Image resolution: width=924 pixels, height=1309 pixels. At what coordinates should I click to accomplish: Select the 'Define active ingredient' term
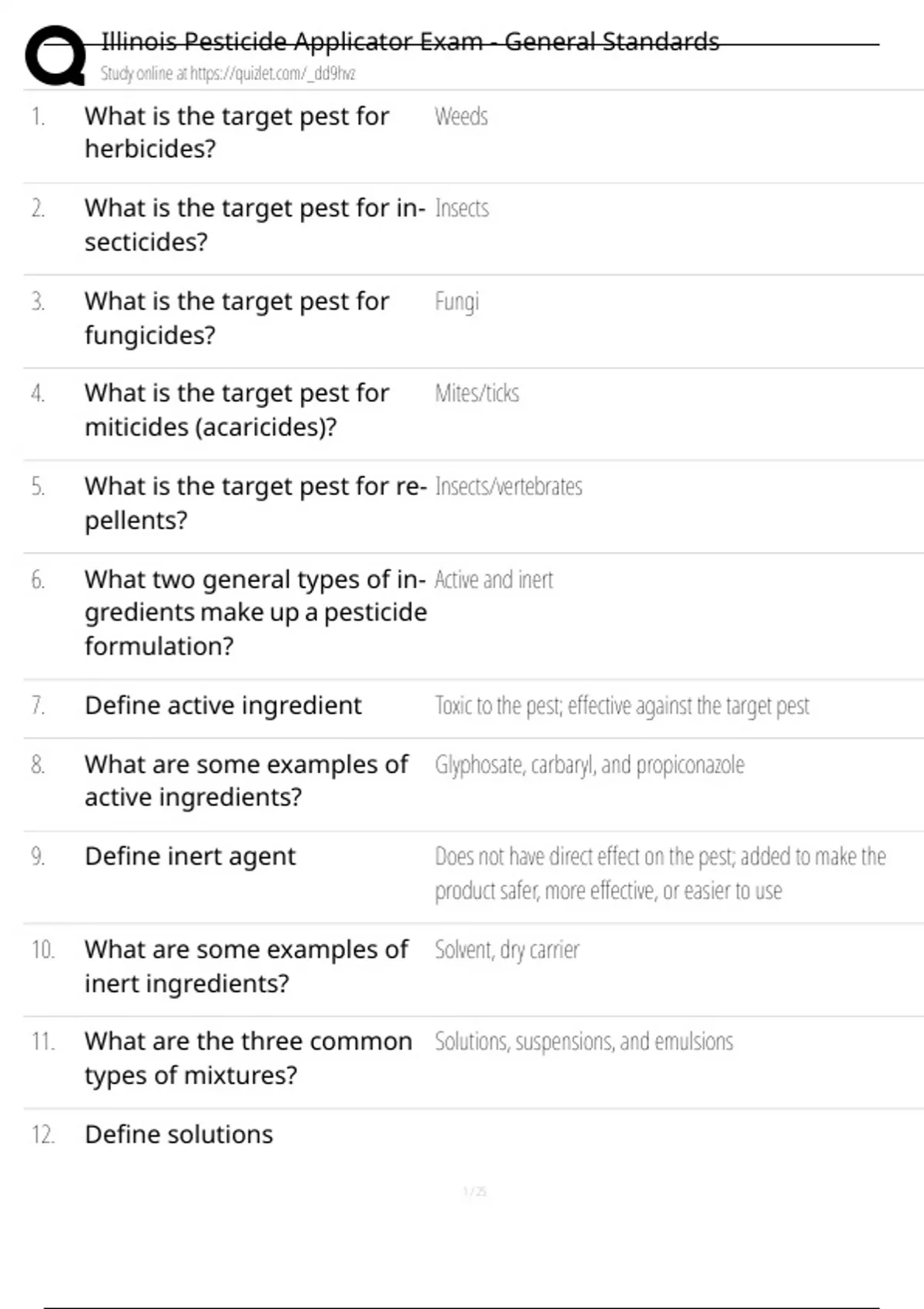coord(223,705)
